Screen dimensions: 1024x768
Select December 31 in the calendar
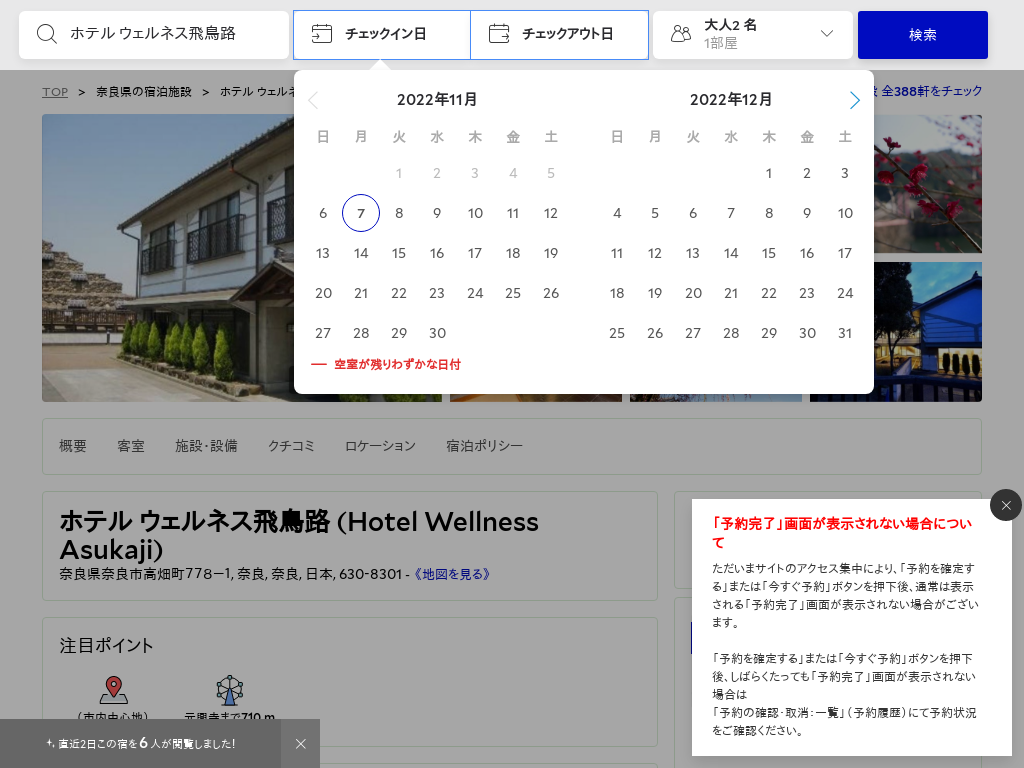(x=845, y=333)
